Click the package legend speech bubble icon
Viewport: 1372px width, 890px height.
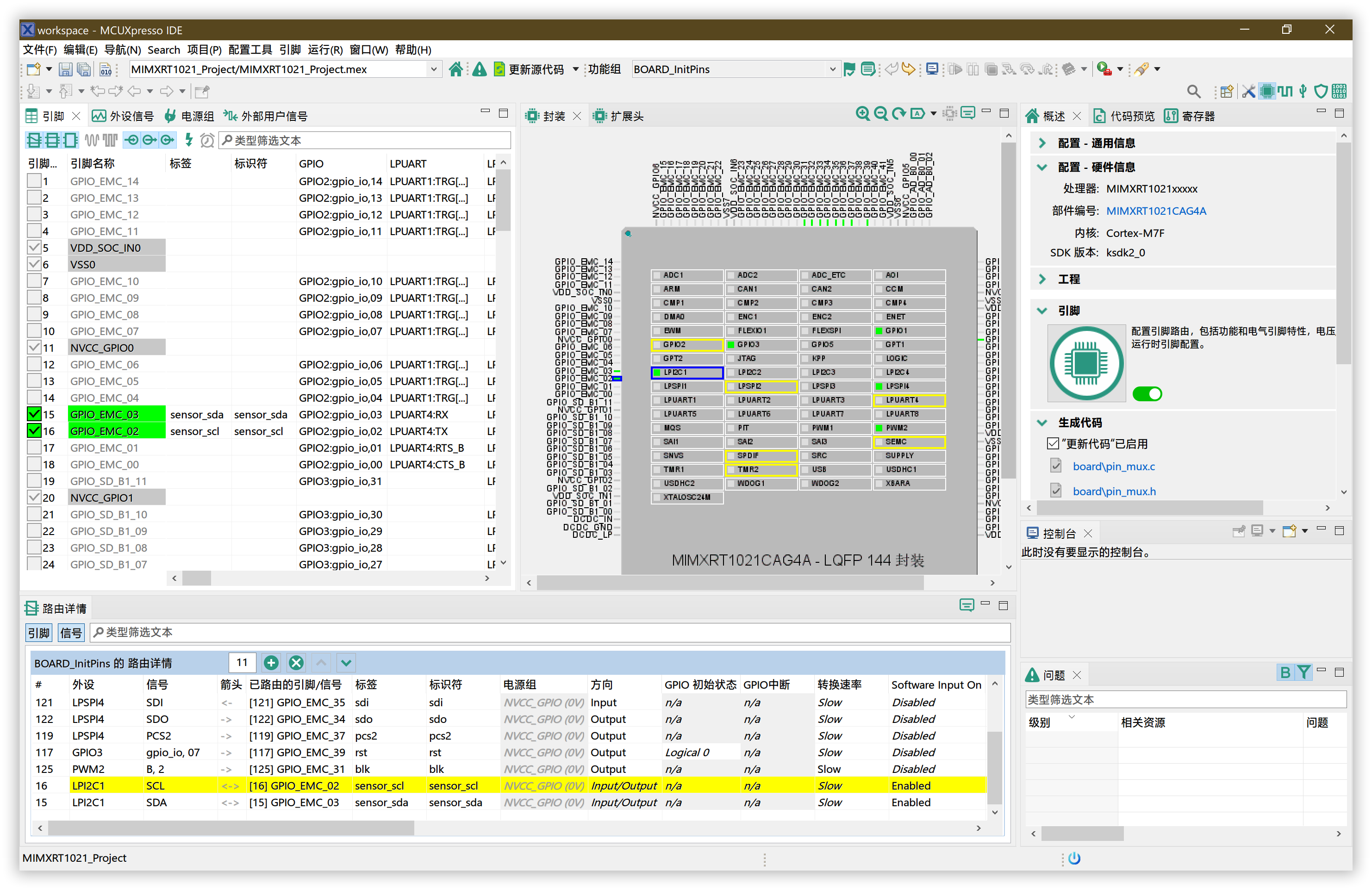click(x=968, y=113)
